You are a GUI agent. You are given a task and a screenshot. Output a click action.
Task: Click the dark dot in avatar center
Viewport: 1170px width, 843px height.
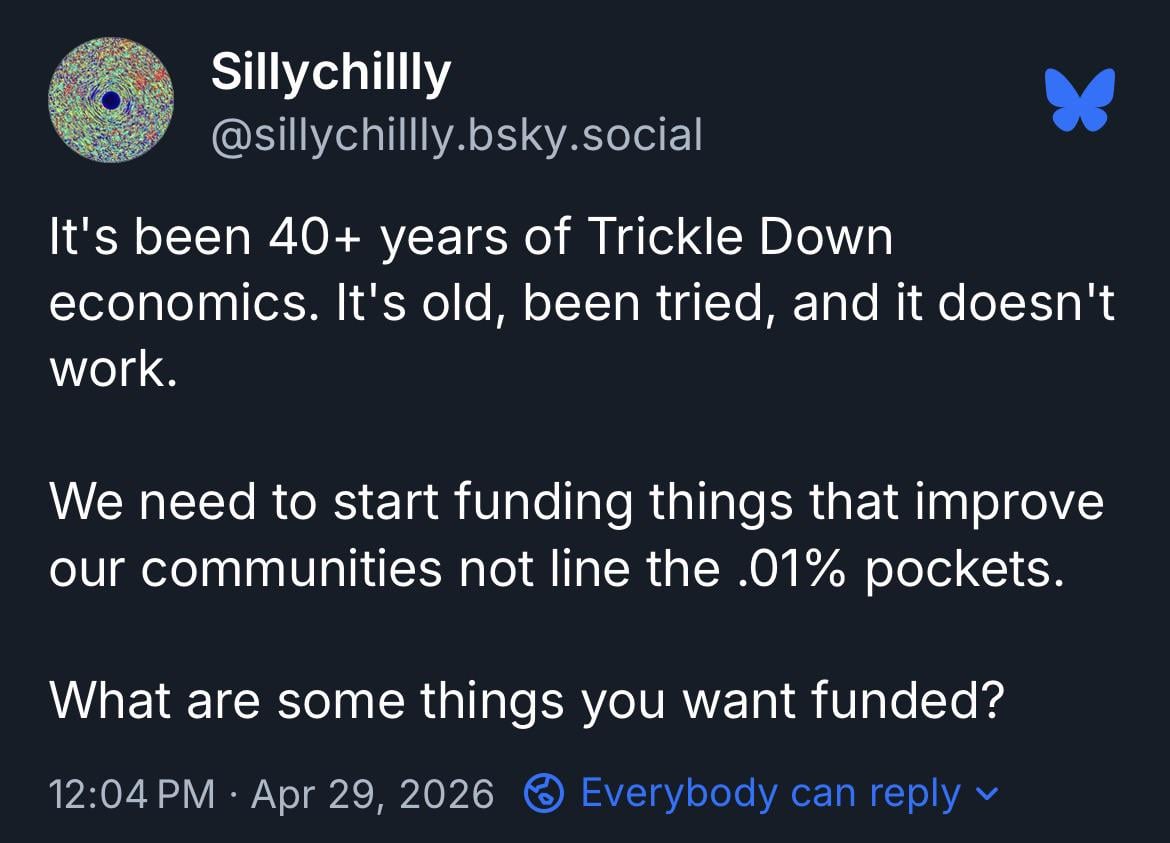pos(111,99)
